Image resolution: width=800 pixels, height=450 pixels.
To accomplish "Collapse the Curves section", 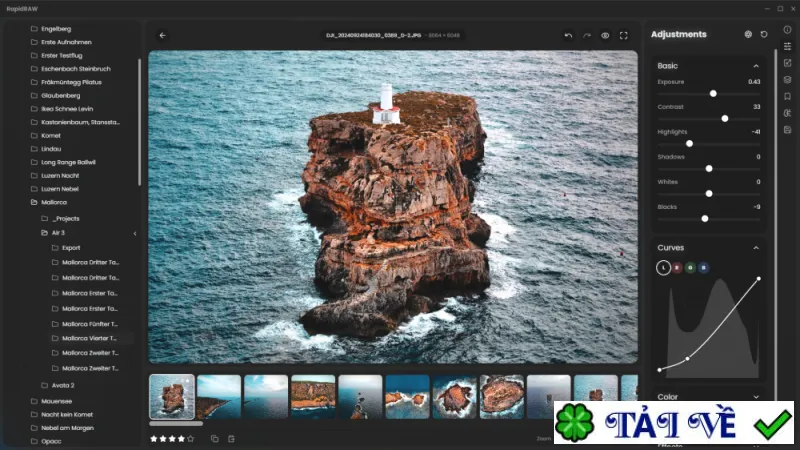I will (x=756, y=248).
